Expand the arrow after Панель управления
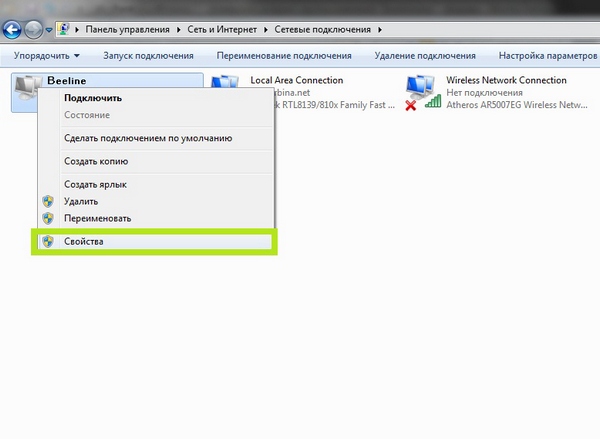 (179, 29)
